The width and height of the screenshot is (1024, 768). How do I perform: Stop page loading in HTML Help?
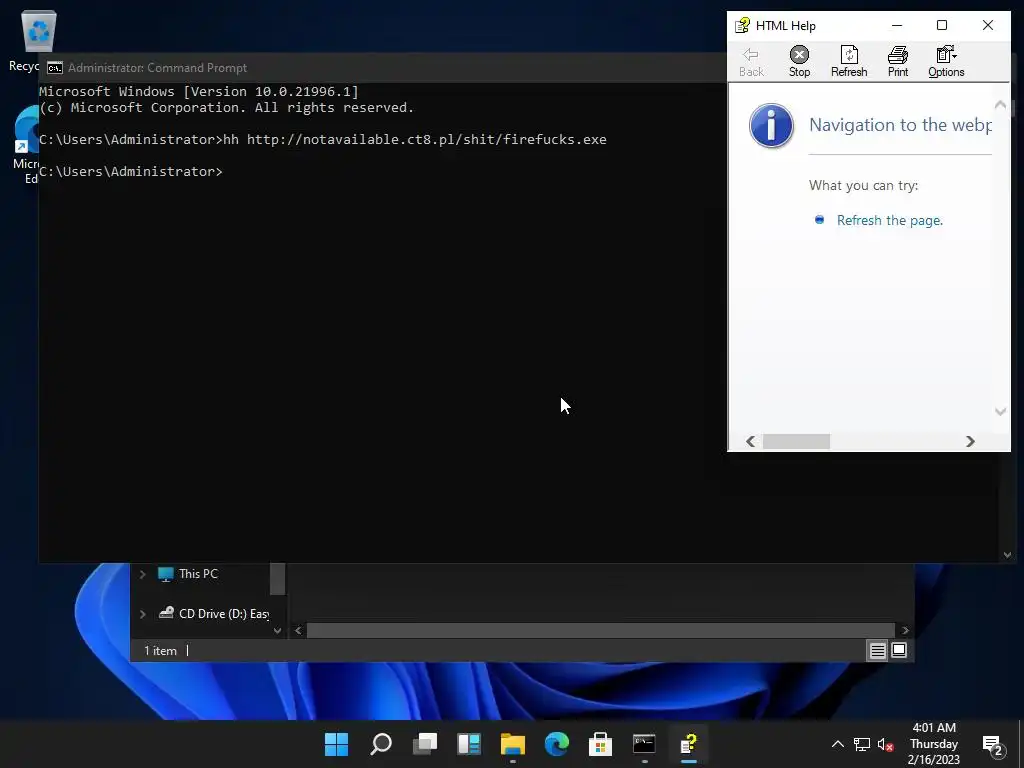(x=799, y=62)
